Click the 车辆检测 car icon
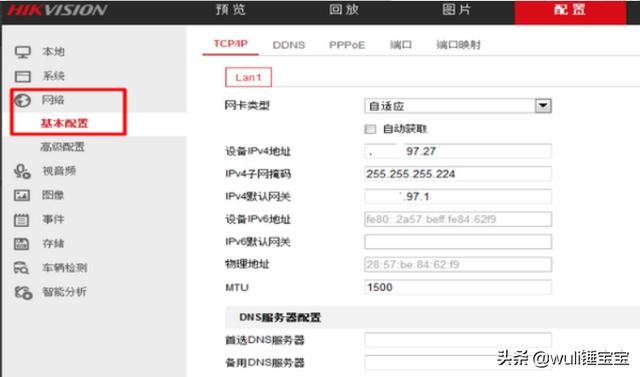 [x=22, y=268]
